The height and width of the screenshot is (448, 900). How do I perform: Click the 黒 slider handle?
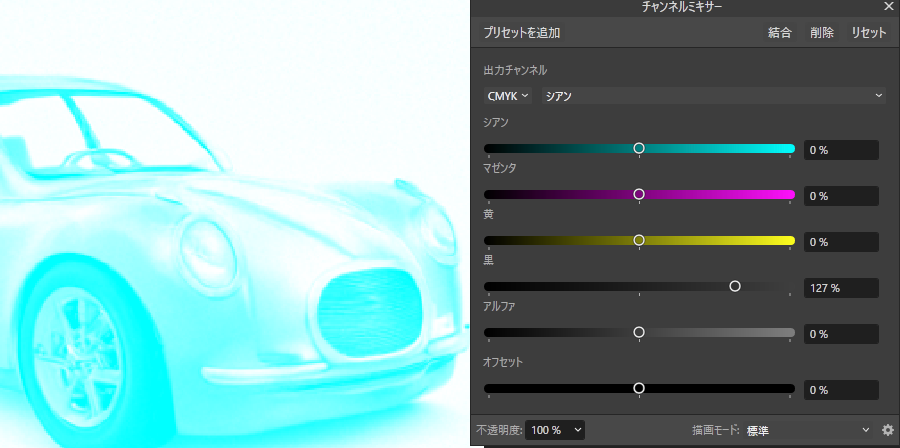click(x=735, y=286)
